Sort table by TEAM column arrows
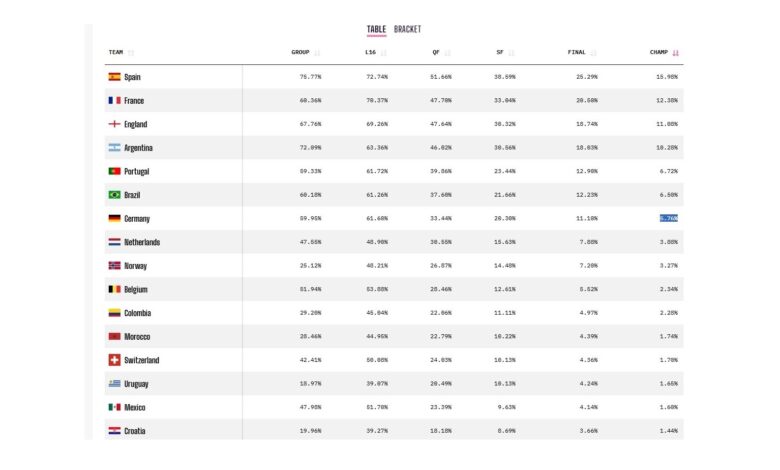This screenshot has width=780, height=470. coord(131,53)
